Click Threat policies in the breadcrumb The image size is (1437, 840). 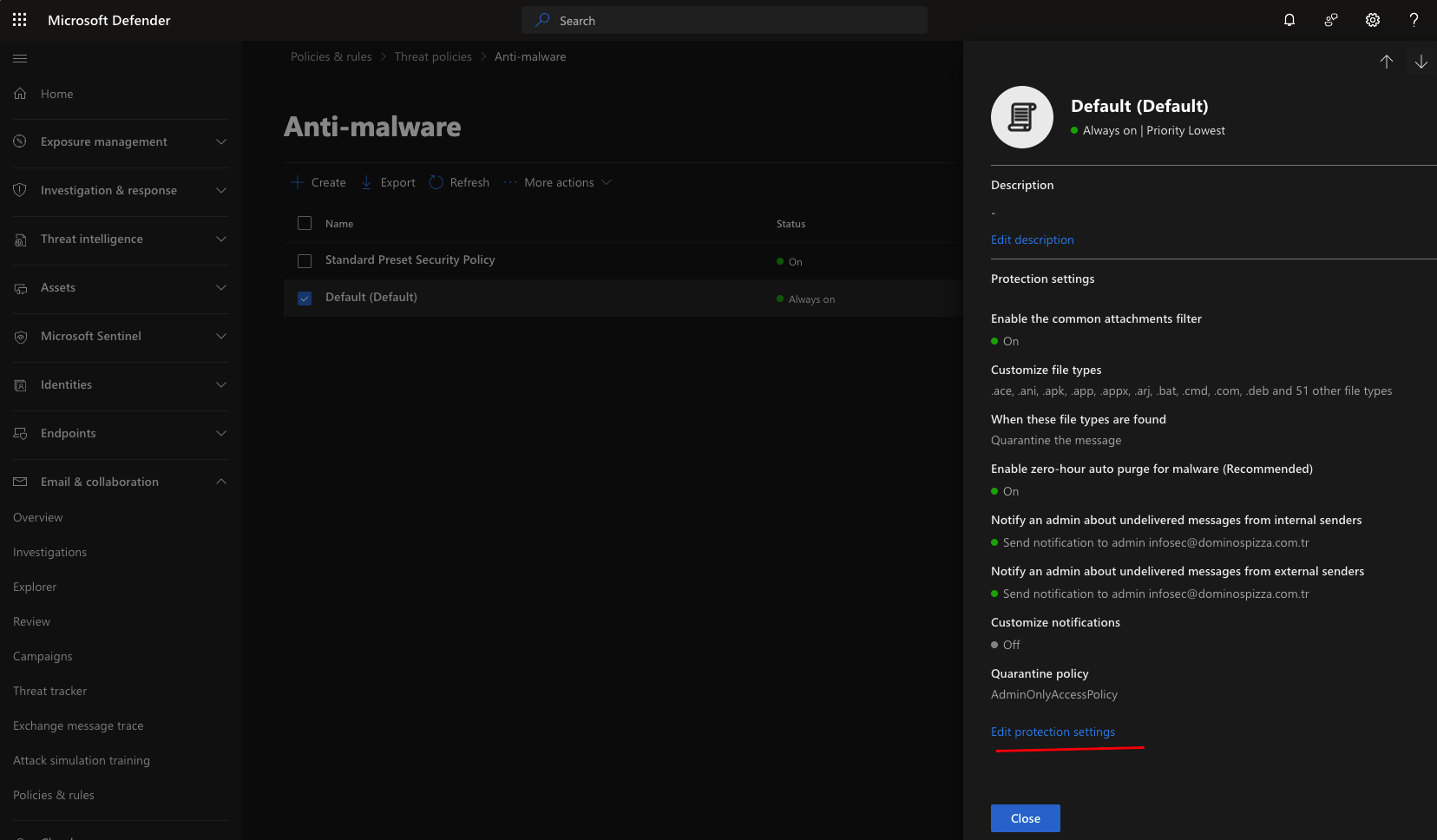(x=433, y=56)
